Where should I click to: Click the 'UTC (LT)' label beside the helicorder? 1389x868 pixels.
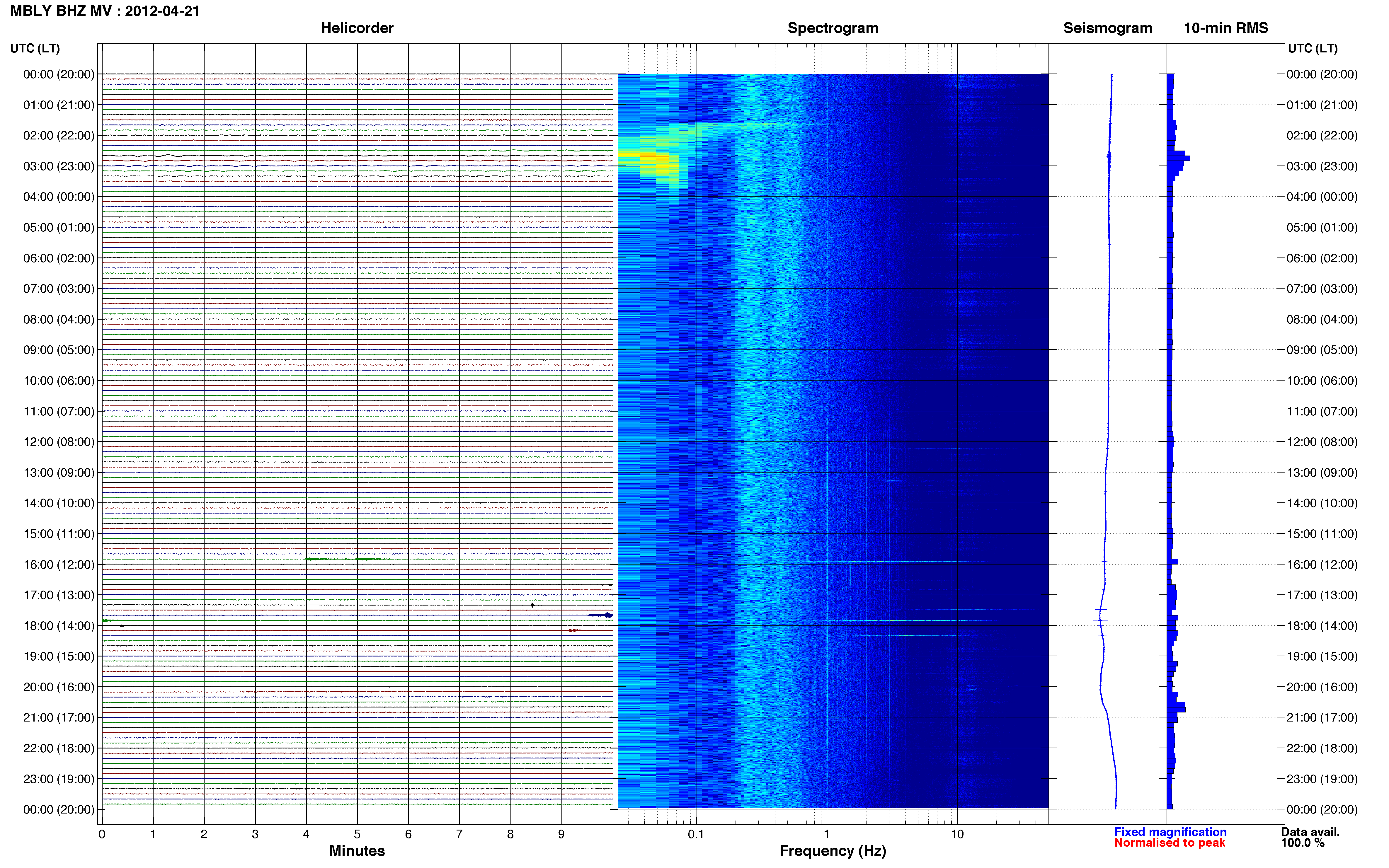point(35,48)
